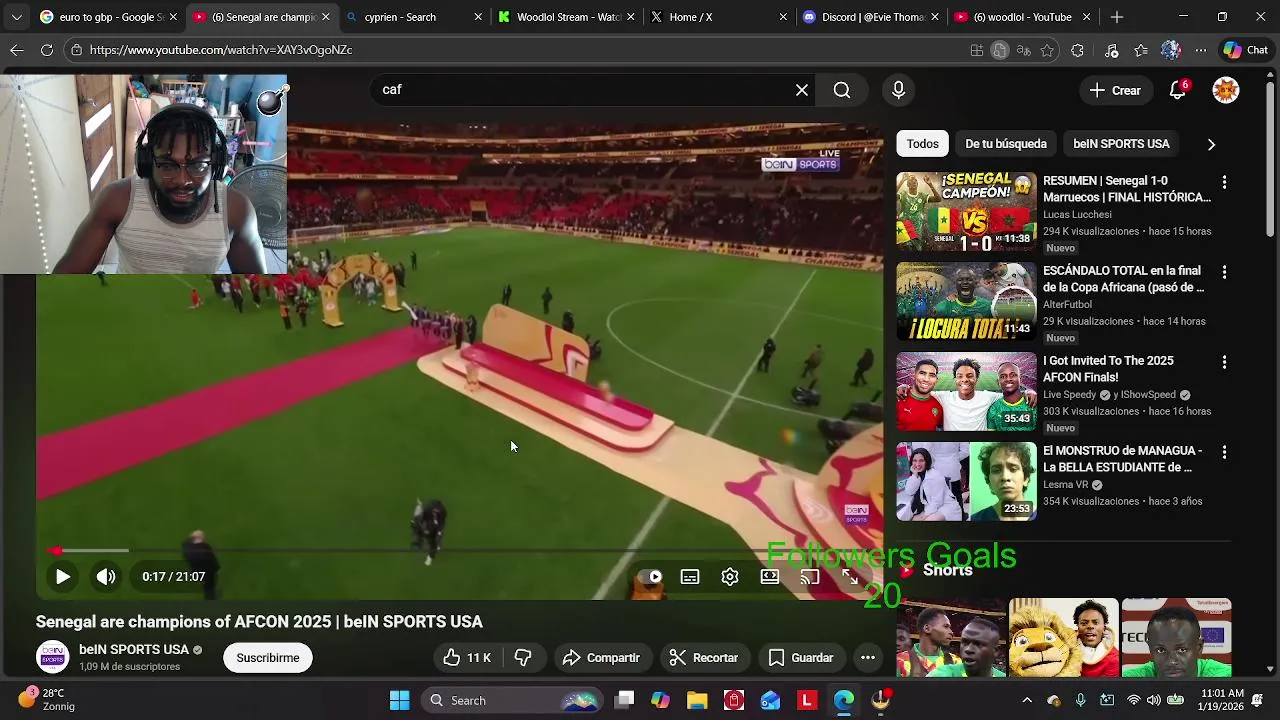Open the Crear create menu
Image resolution: width=1280 pixels, height=720 pixels.
(1115, 90)
